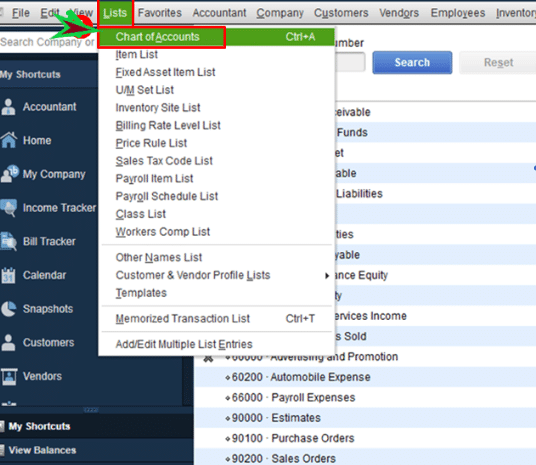Image resolution: width=536 pixels, height=465 pixels.
Task: Open the Calendar icon in shortcuts
Action: pos(8,275)
